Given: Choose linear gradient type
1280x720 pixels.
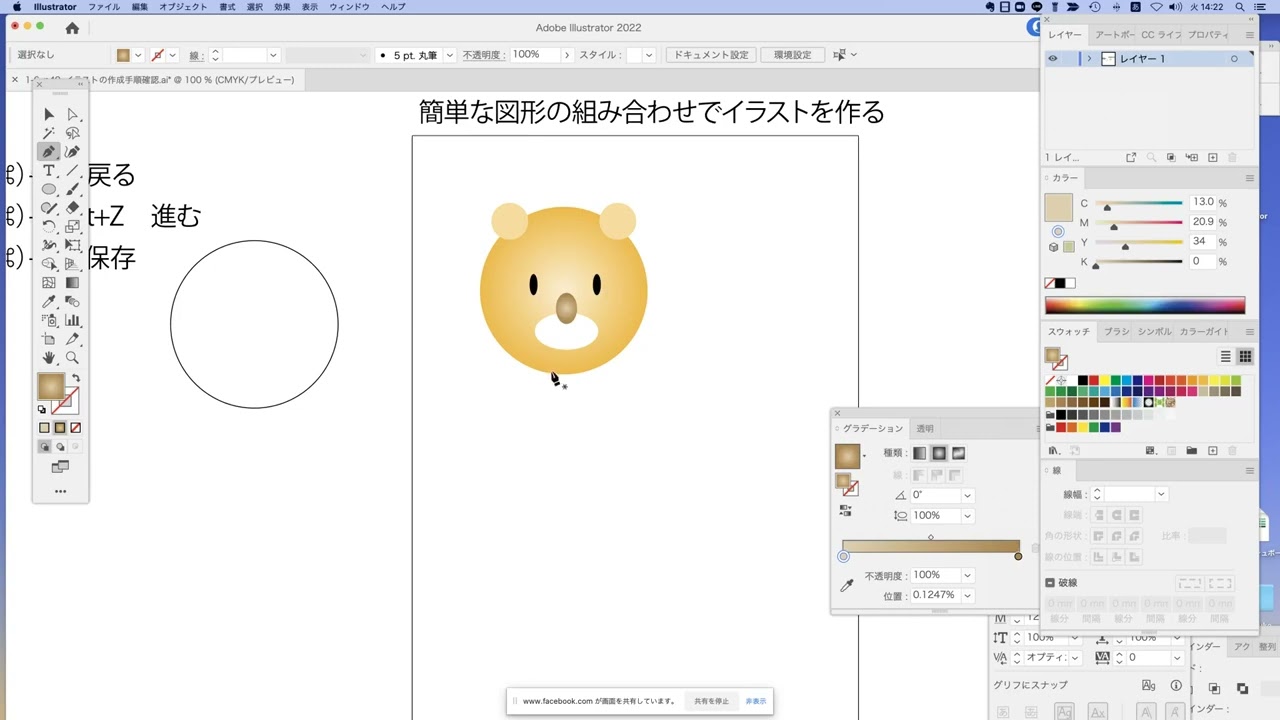Looking at the screenshot, I should (919, 453).
